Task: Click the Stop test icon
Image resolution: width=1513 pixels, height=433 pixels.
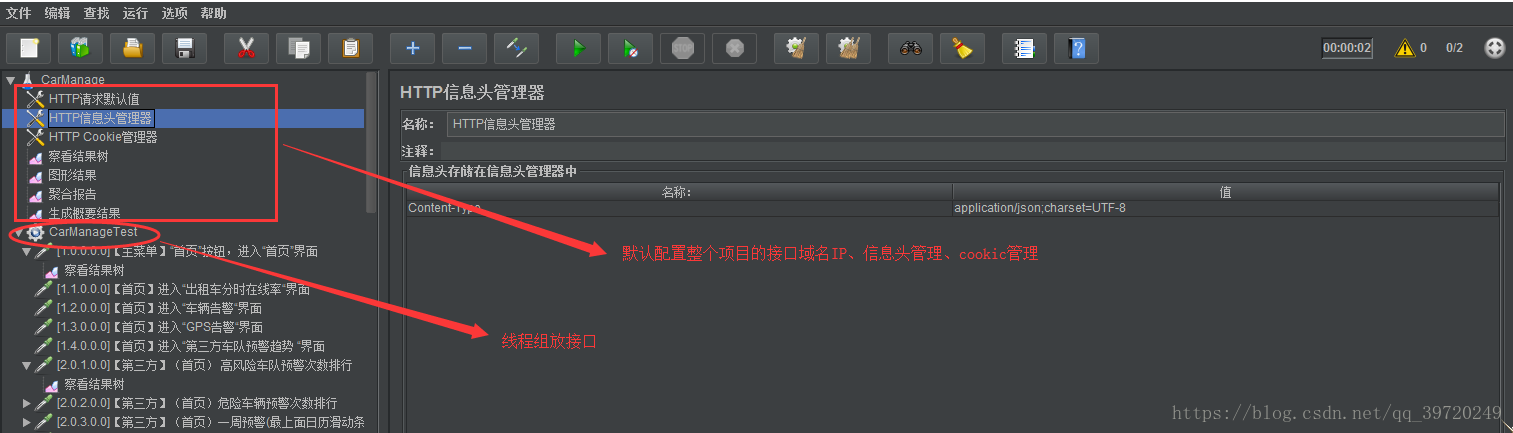Action: [x=683, y=47]
